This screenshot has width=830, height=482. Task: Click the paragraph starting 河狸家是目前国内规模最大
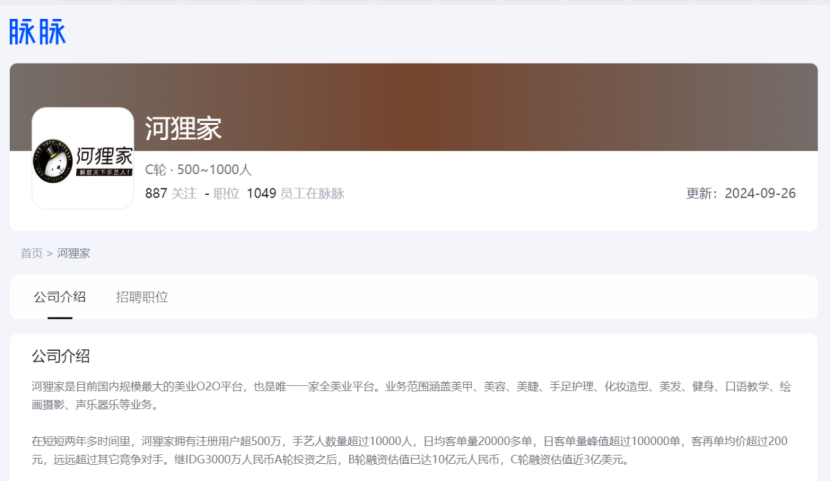[411, 395]
